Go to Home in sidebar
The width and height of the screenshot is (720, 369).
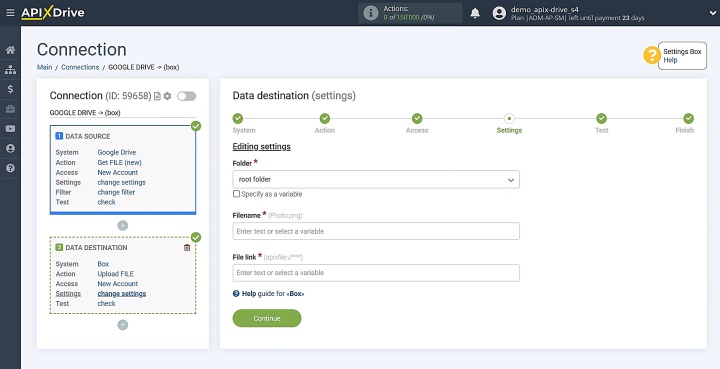[x=10, y=50]
